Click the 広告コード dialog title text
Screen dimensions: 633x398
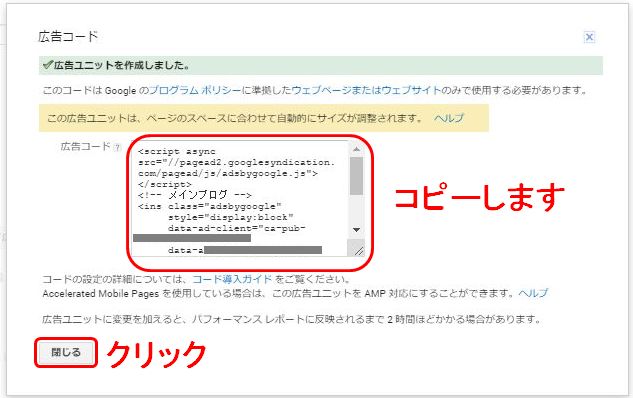pyautogui.click(x=68, y=37)
